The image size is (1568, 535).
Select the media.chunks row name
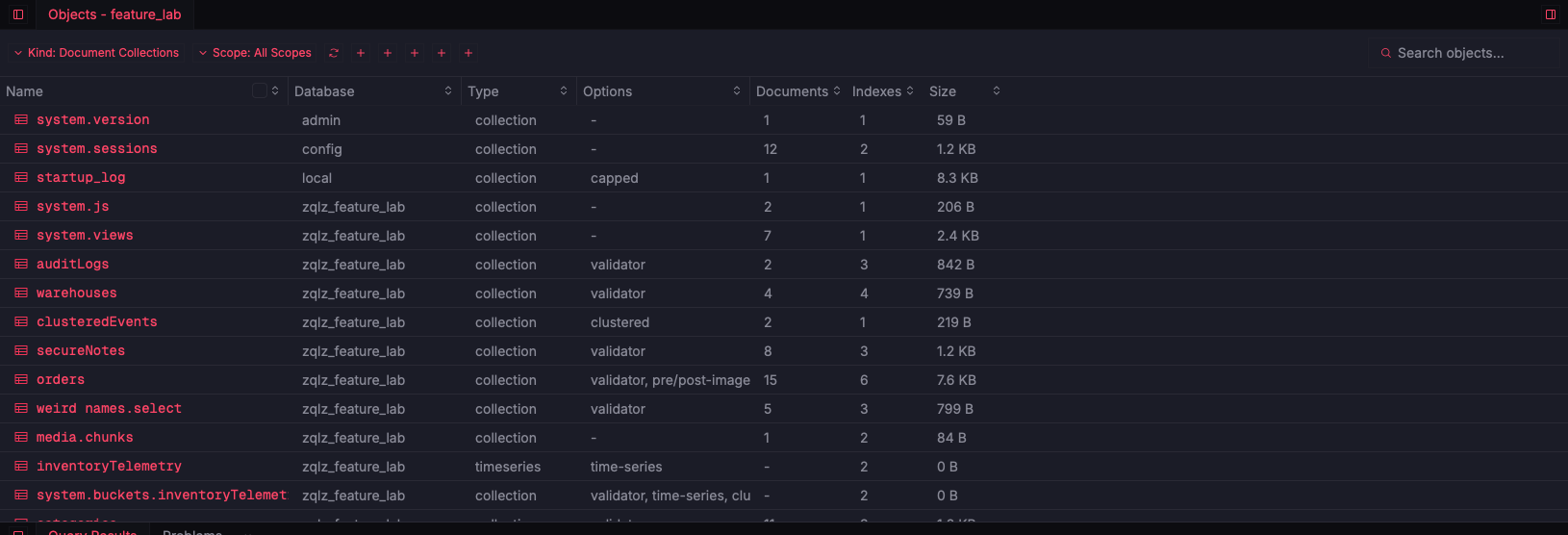[85, 438]
